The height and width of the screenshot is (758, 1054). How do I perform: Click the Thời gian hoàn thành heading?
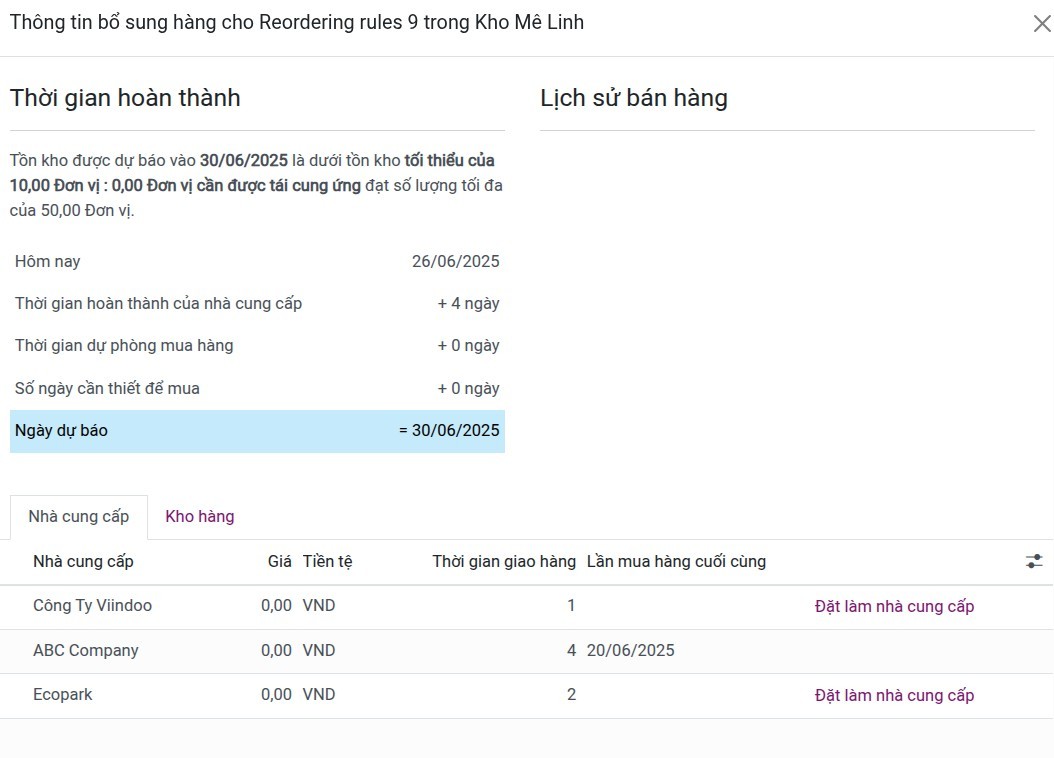pos(125,98)
